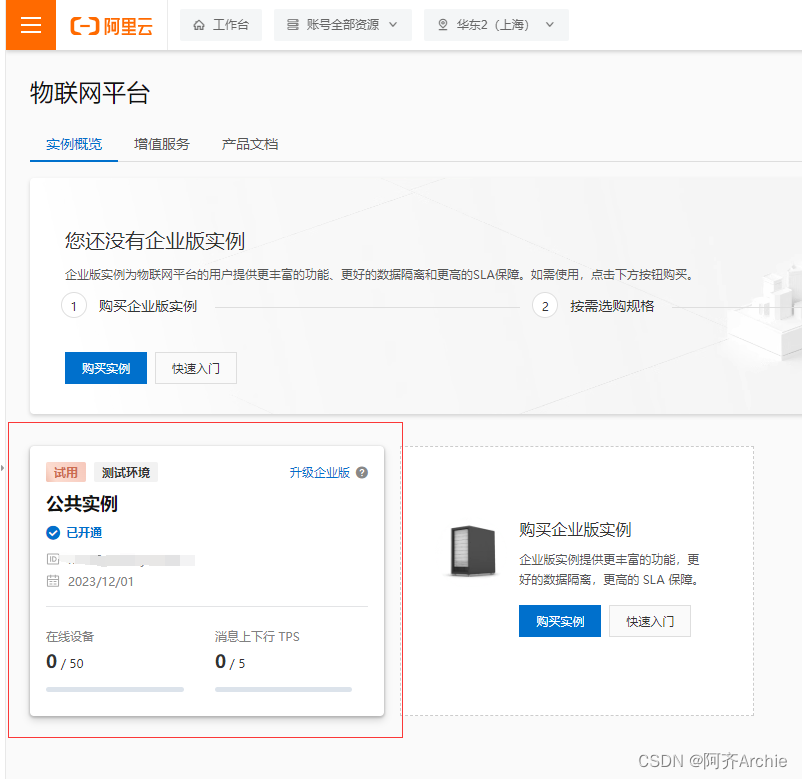Click the 在线设备 usage progress bar

pyautogui.click(x=115, y=689)
